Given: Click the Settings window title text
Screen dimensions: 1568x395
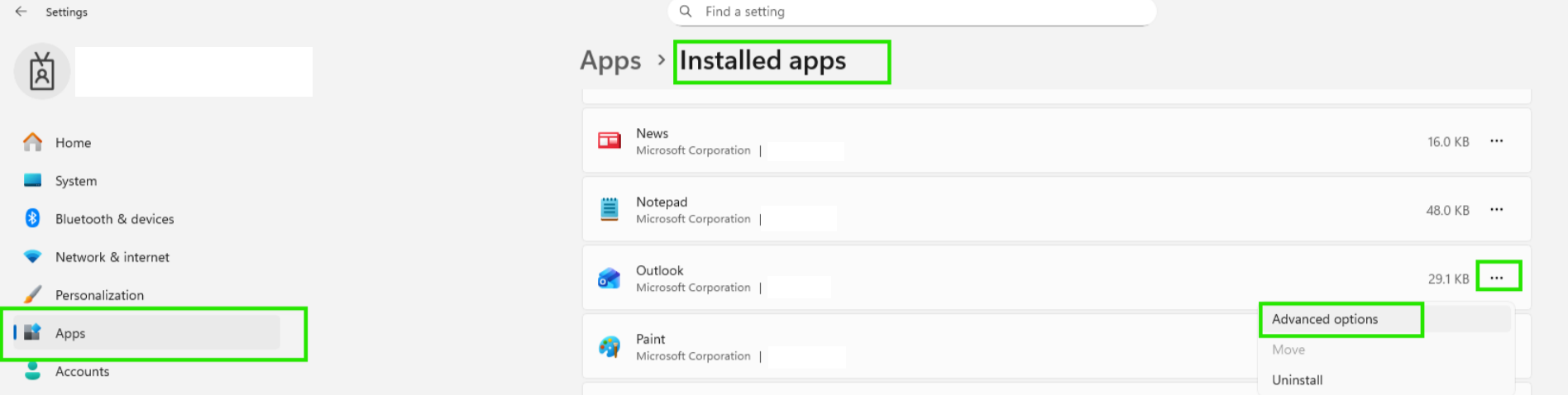Looking at the screenshot, I should click(66, 12).
